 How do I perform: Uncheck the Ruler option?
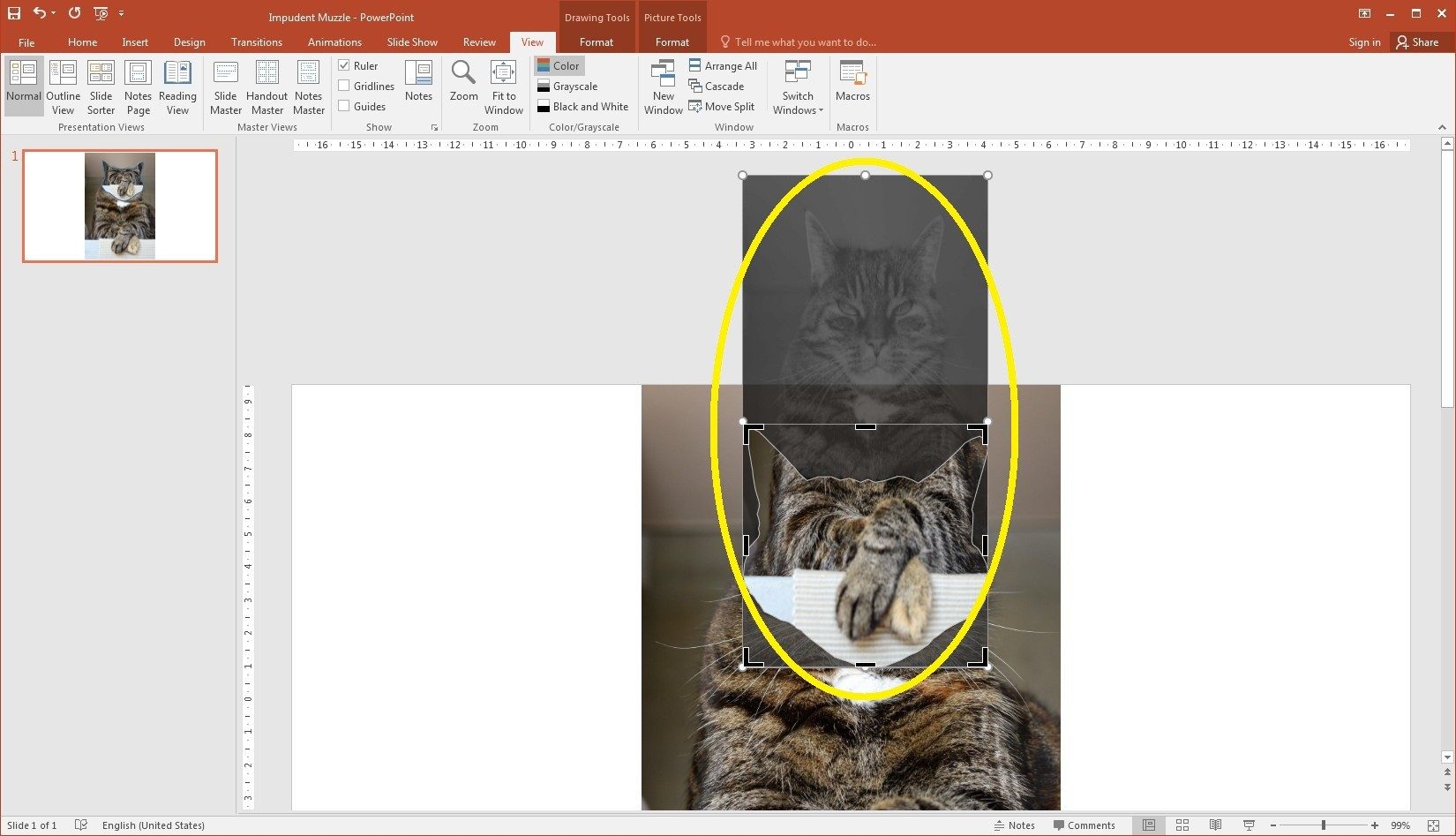[343, 64]
